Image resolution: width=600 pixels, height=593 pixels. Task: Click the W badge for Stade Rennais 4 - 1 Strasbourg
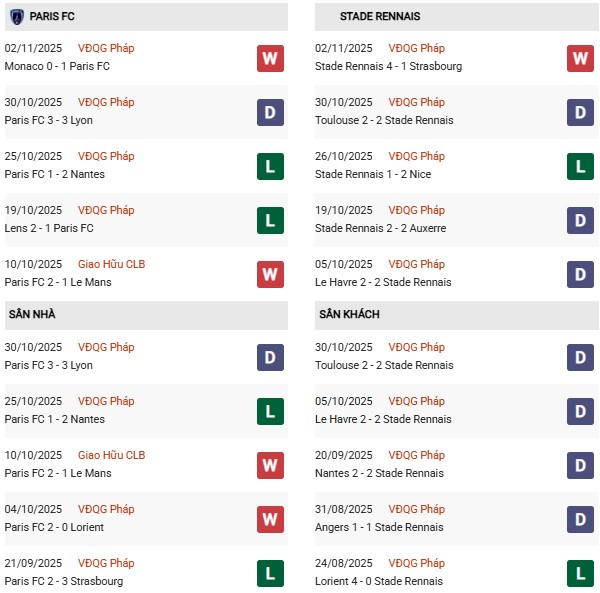(581, 58)
